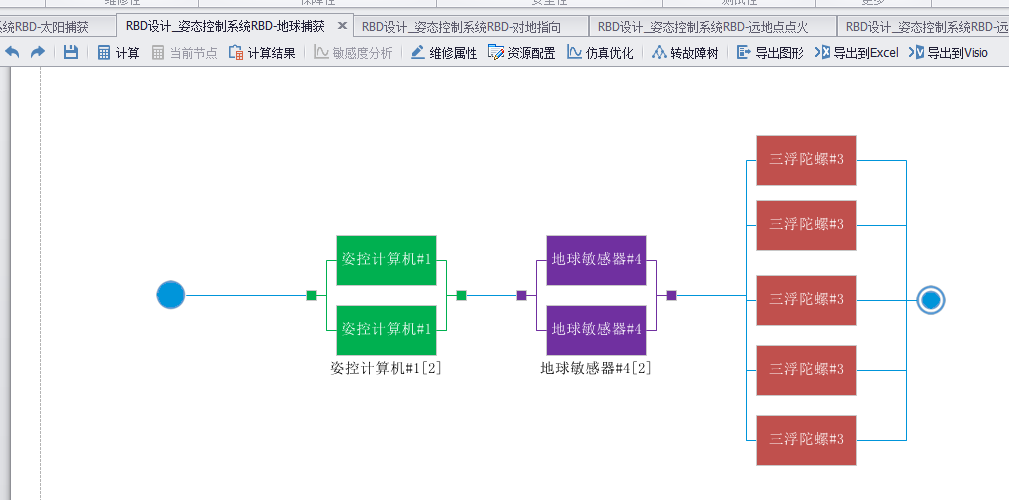Launch 仿真优化 simulation optimization

click(x=600, y=53)
